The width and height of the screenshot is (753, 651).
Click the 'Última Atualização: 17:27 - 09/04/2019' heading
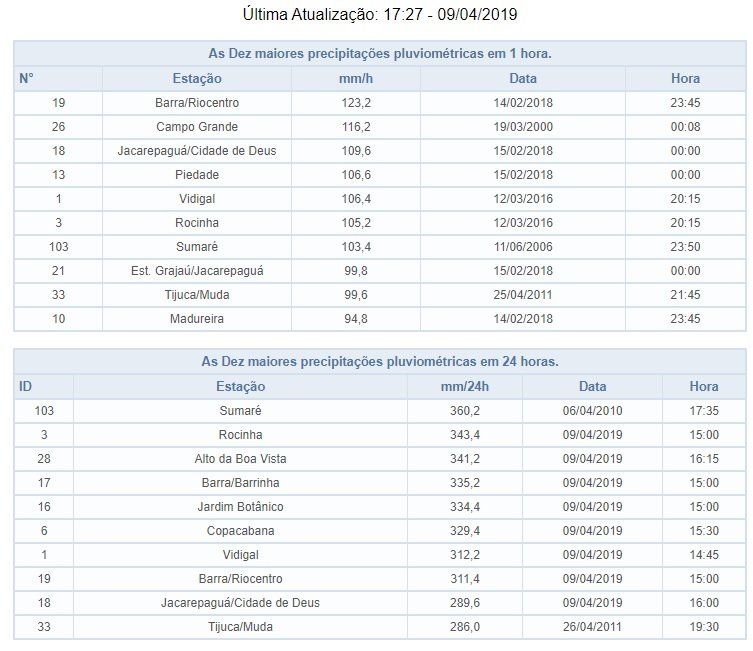[x=380, y=14]
